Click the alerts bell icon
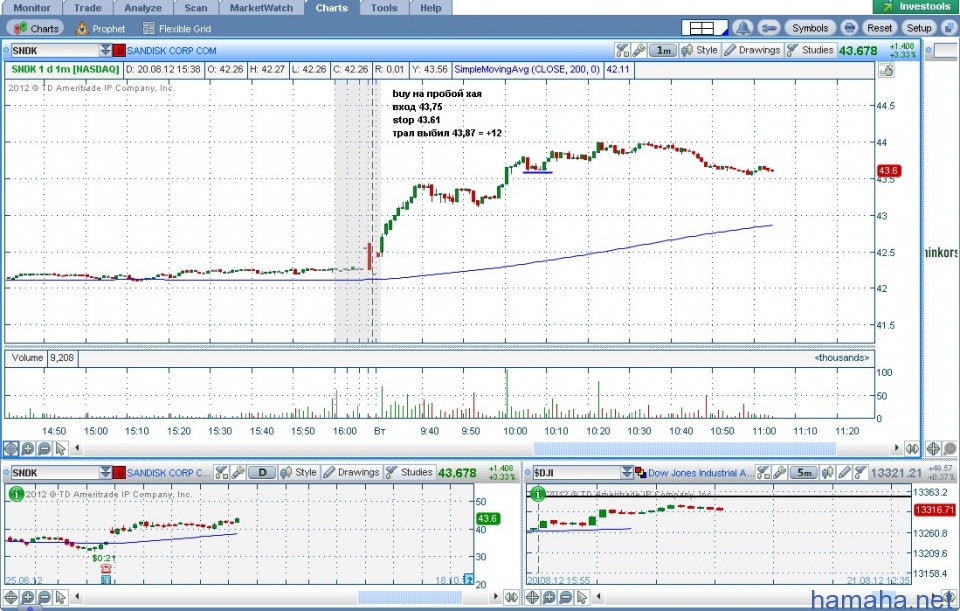This screenshot has width=960, height=611. click(743, 28)
